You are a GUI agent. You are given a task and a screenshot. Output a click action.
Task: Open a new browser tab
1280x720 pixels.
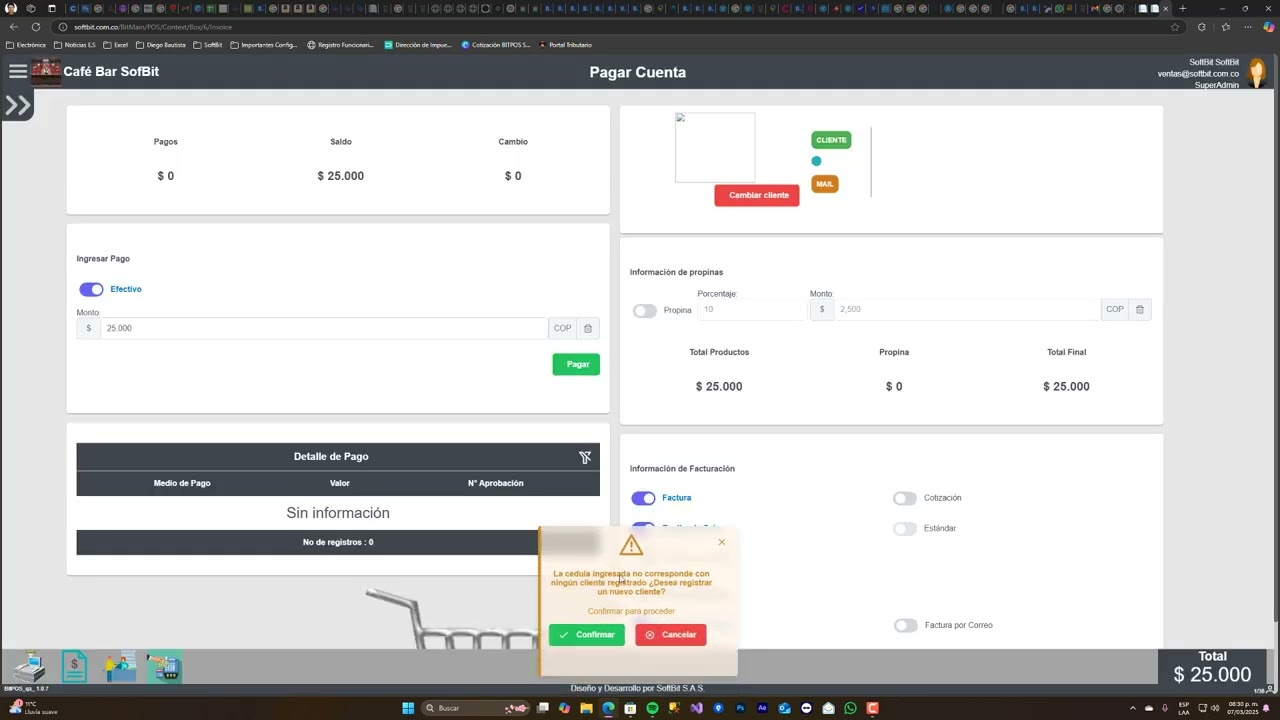click(1182, 8)
